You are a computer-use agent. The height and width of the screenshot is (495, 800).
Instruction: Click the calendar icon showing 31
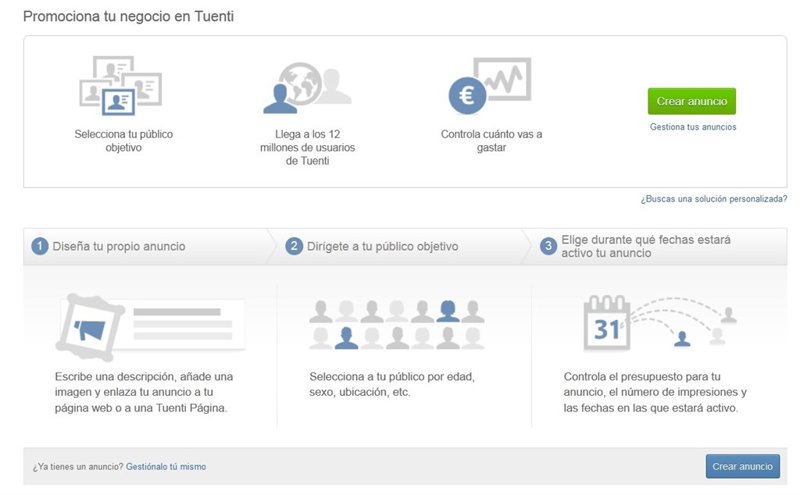click(606, 325)
